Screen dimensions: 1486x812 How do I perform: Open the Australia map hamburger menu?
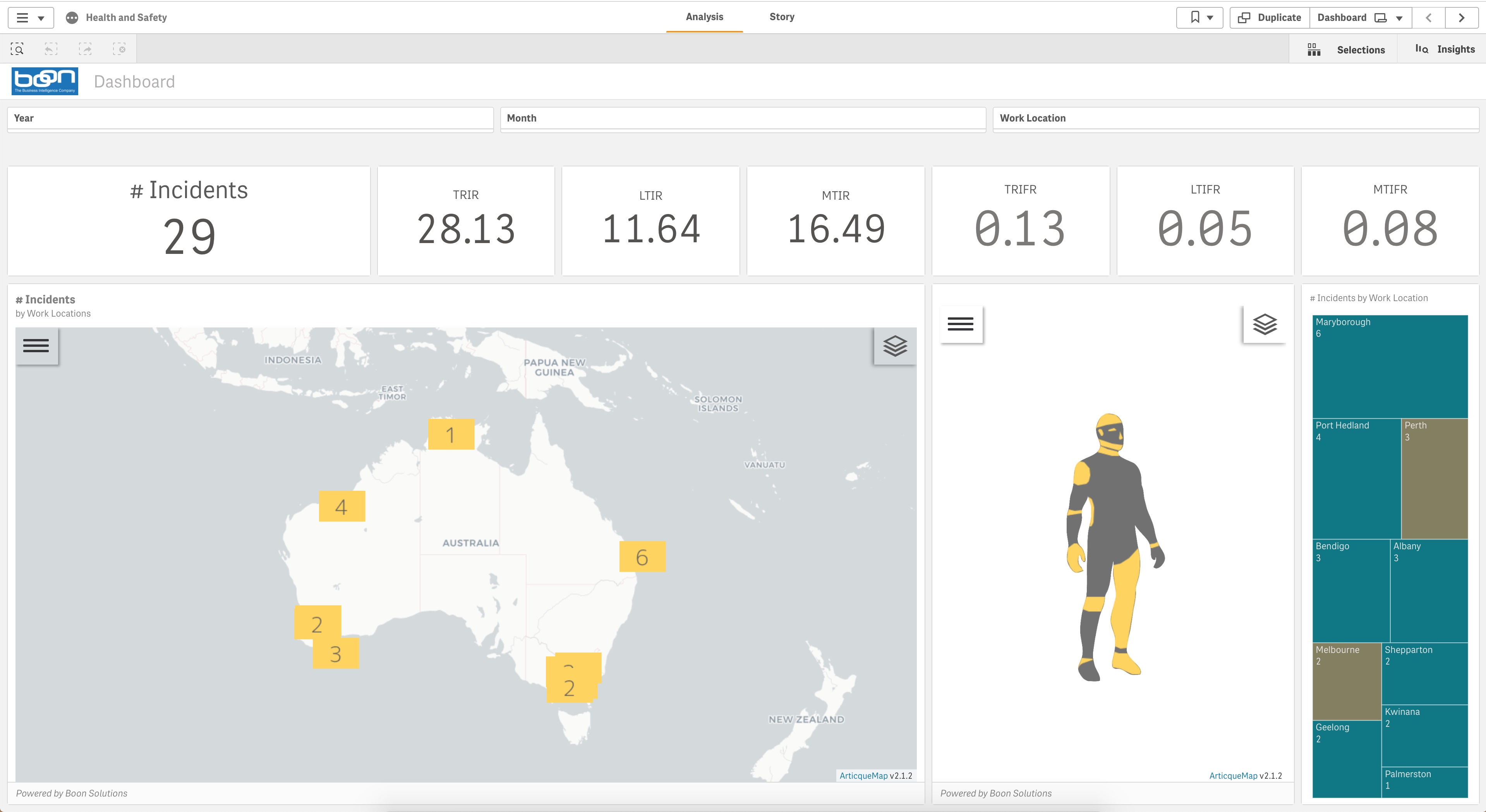36,346
